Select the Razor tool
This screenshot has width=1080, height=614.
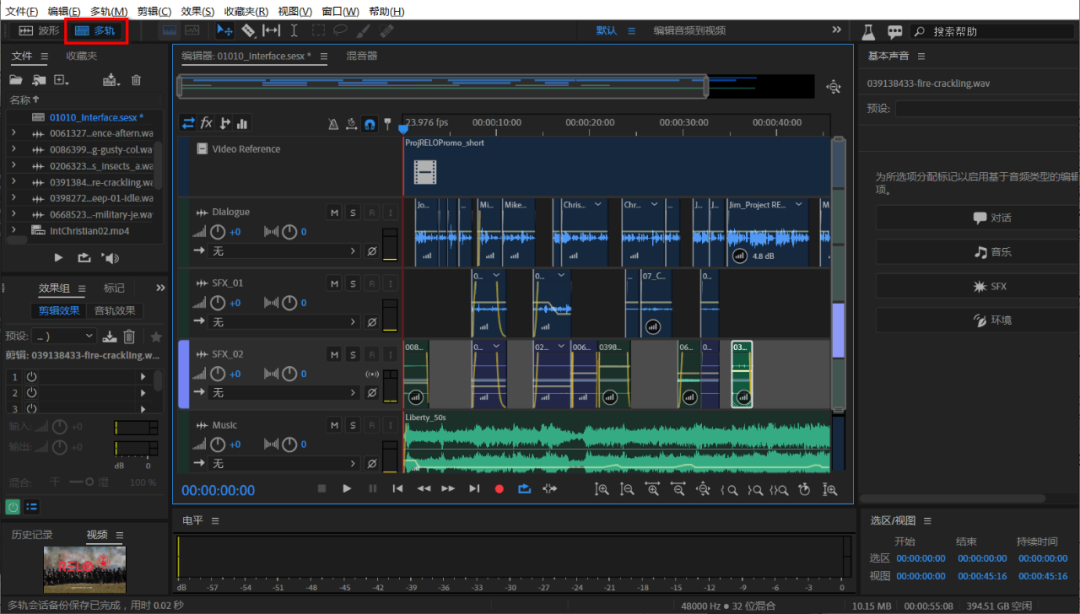248,30
